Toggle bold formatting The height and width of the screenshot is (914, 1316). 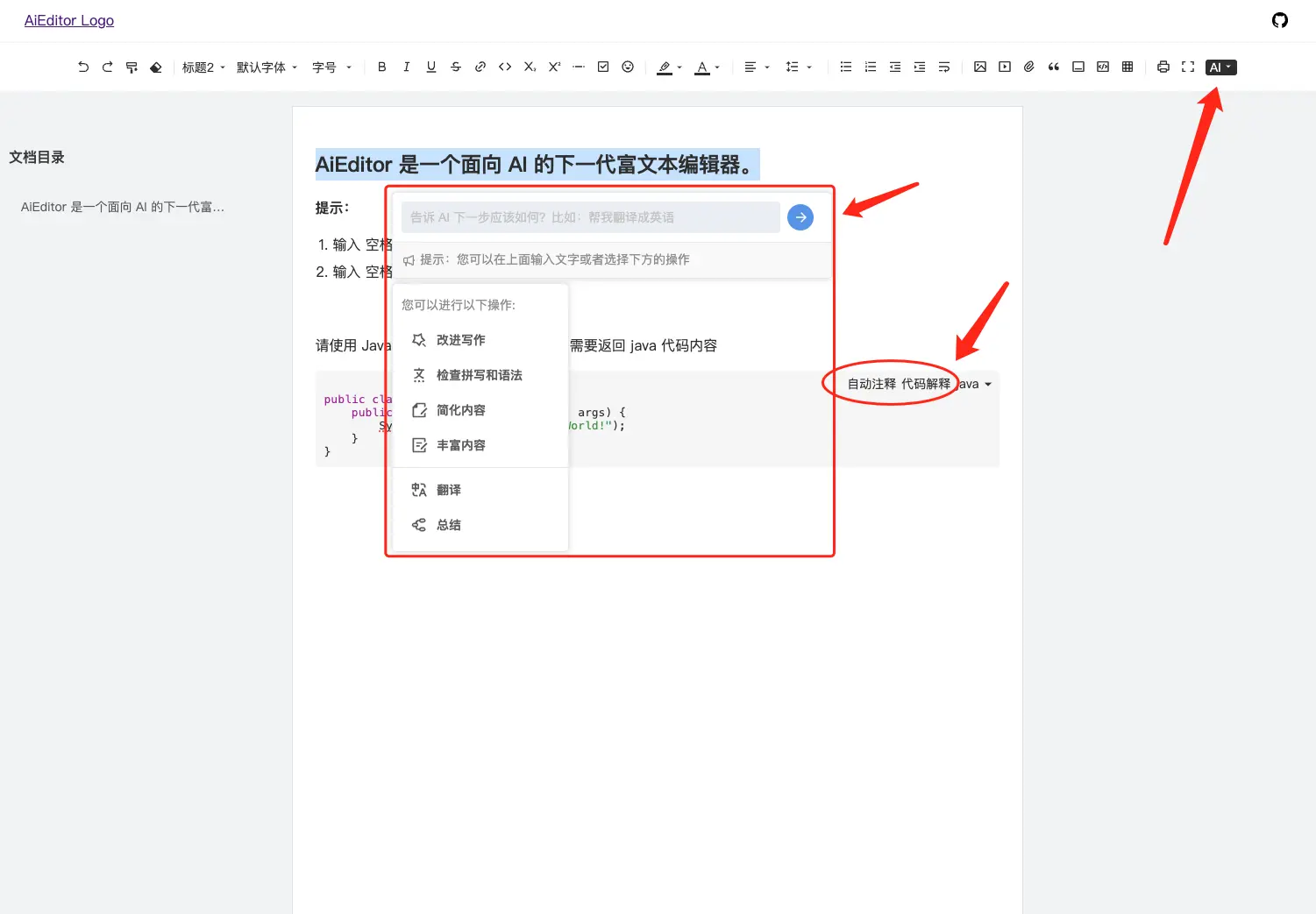coord(382,67)
